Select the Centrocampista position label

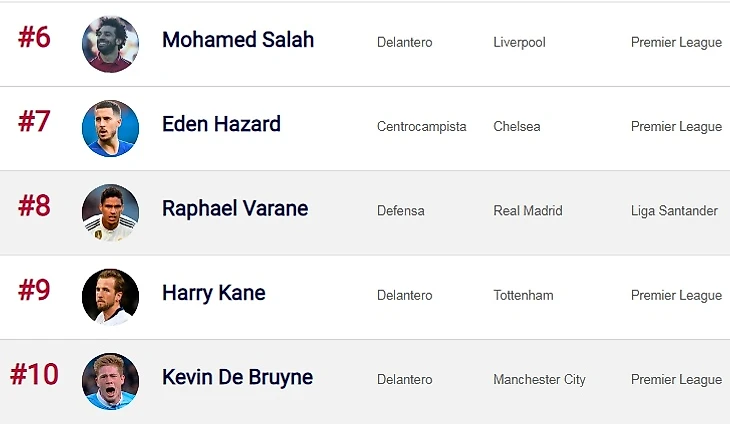pos(421,127)
